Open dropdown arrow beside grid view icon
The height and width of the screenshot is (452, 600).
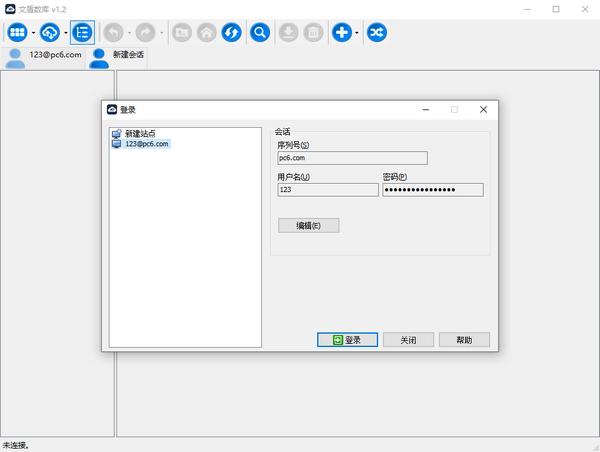(x=33, y=34)
